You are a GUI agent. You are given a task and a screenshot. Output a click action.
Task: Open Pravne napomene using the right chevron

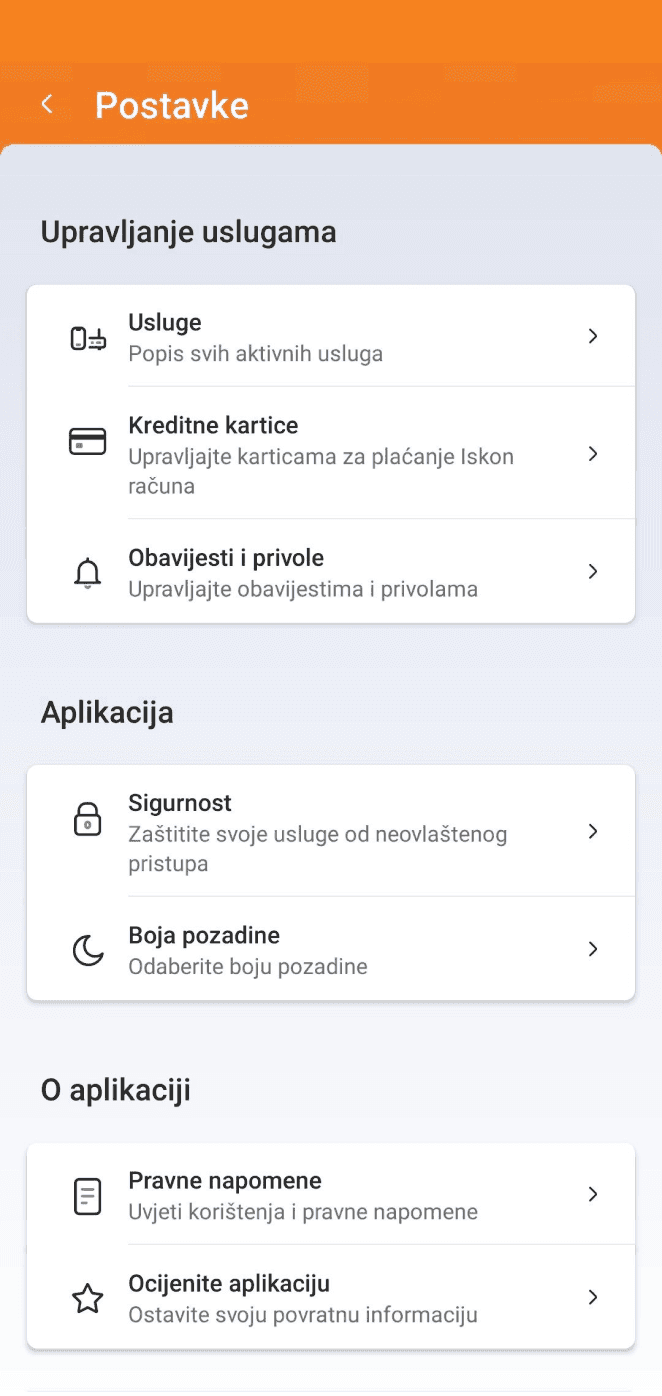593,1194
